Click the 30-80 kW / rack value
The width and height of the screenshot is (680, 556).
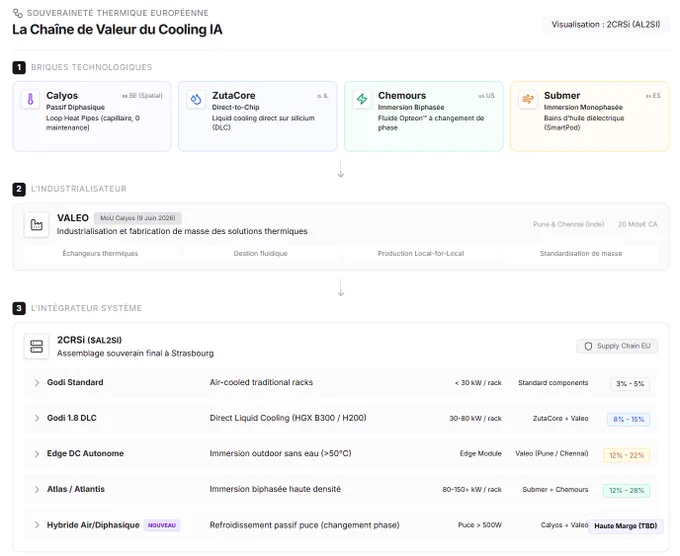tap(475, 418)
